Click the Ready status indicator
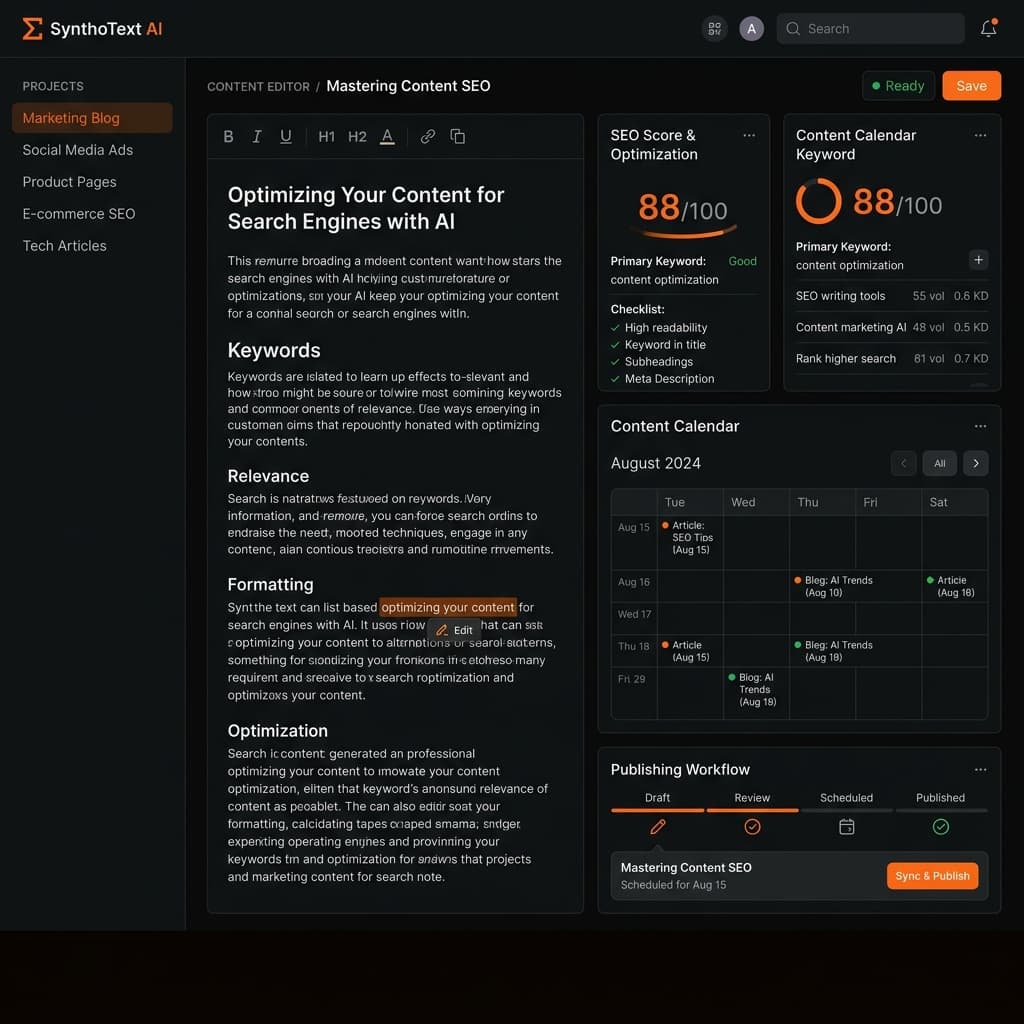The width and height of the screenshot is (1024, 1024). [x=899, y=86]
